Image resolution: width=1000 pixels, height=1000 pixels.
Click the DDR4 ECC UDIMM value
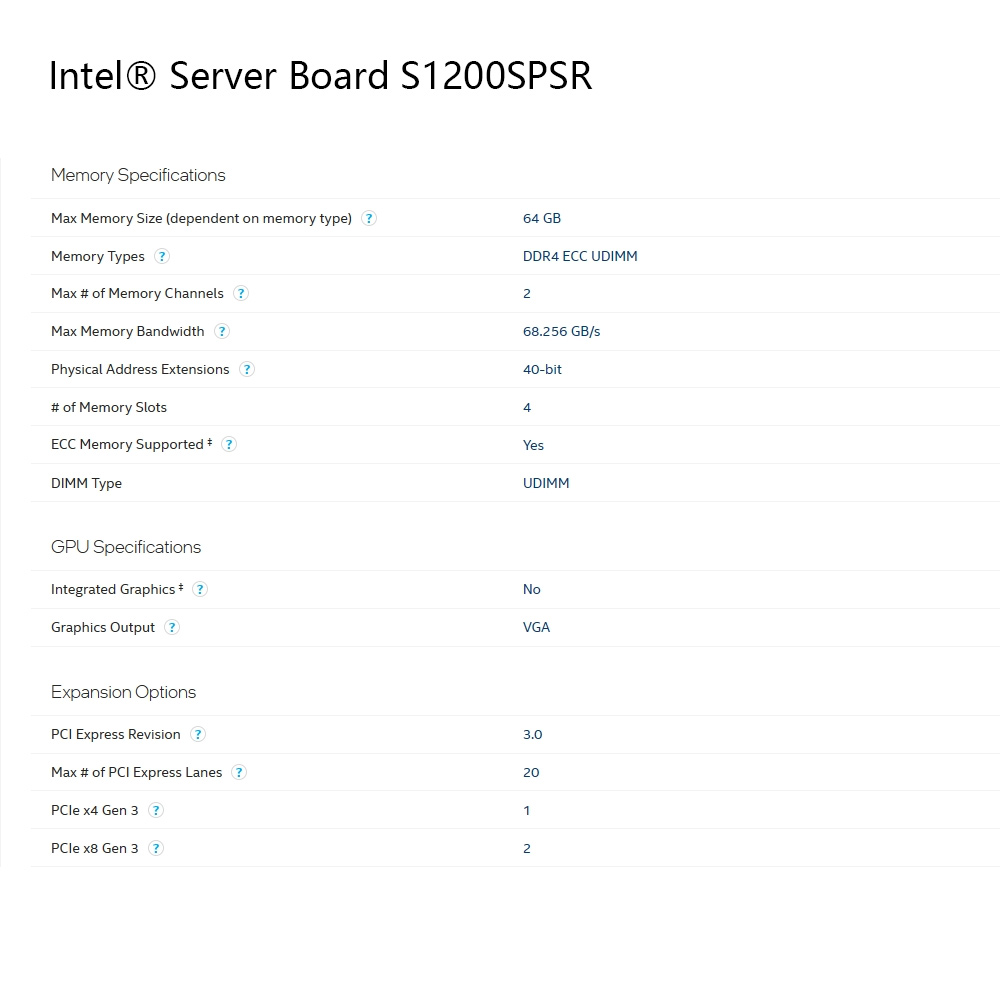tap(580, 256)
